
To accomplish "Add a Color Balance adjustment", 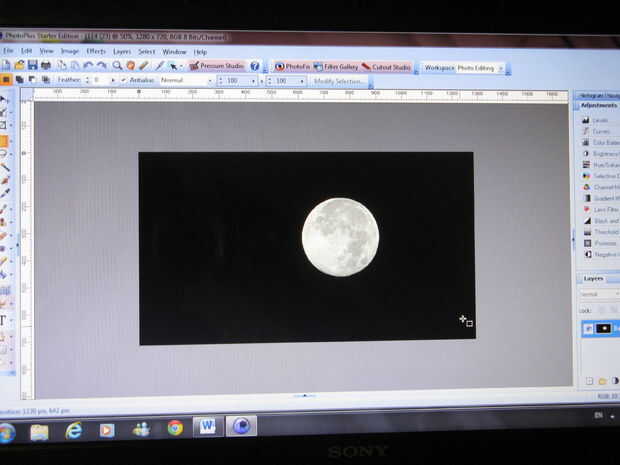I will tap(601, 142).
